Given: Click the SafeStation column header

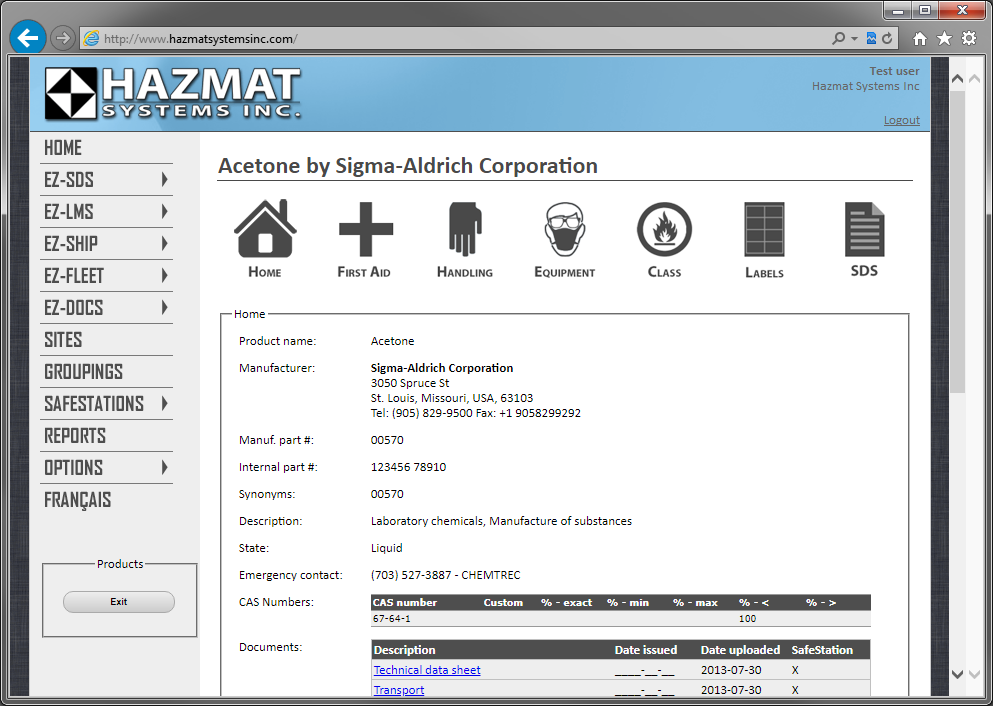Looking at the screenshot, I should [822, 650].
